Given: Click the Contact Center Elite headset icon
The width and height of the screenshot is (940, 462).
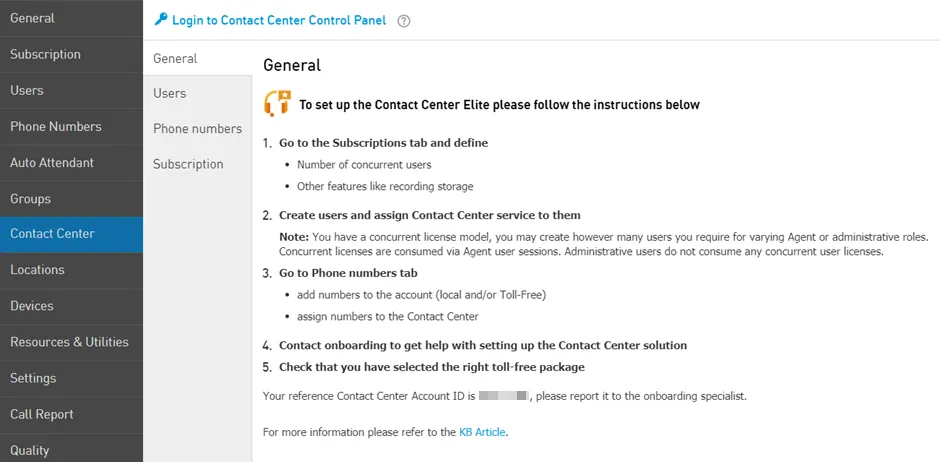Looking at the screenshot, I should tap(278, 103).
